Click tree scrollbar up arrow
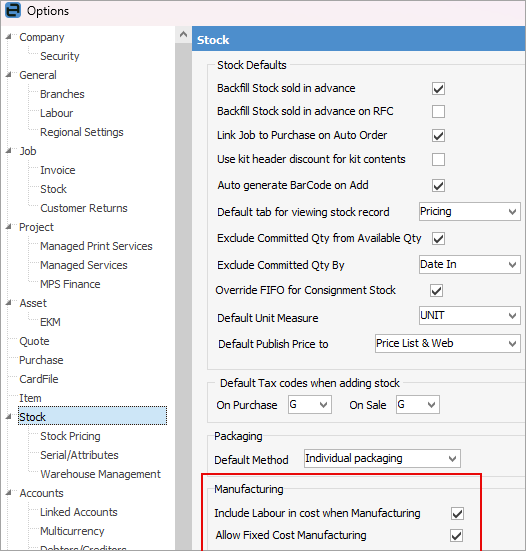The width and height of the screenshot is (526, 551). (x=183, y=35)
